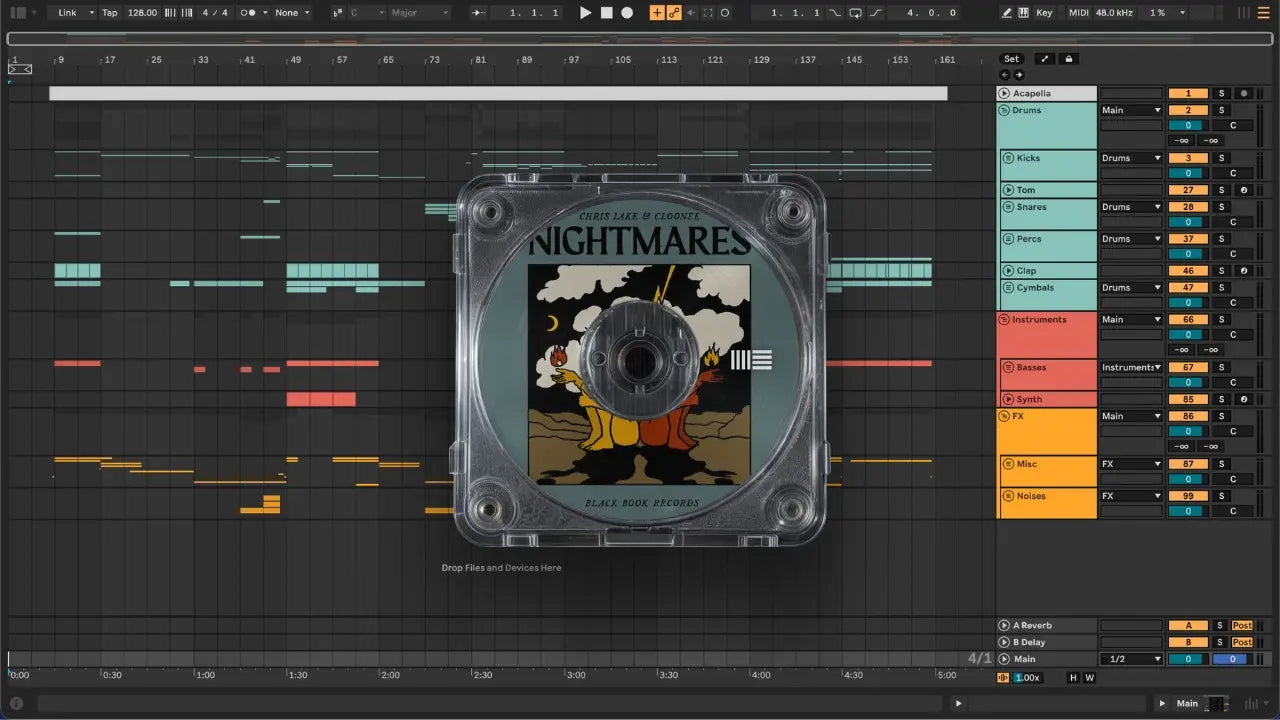This screenshot has width=1280, height=720.
Task: Click the Kicks track pan control C
Action: (x=1233, y=173)
